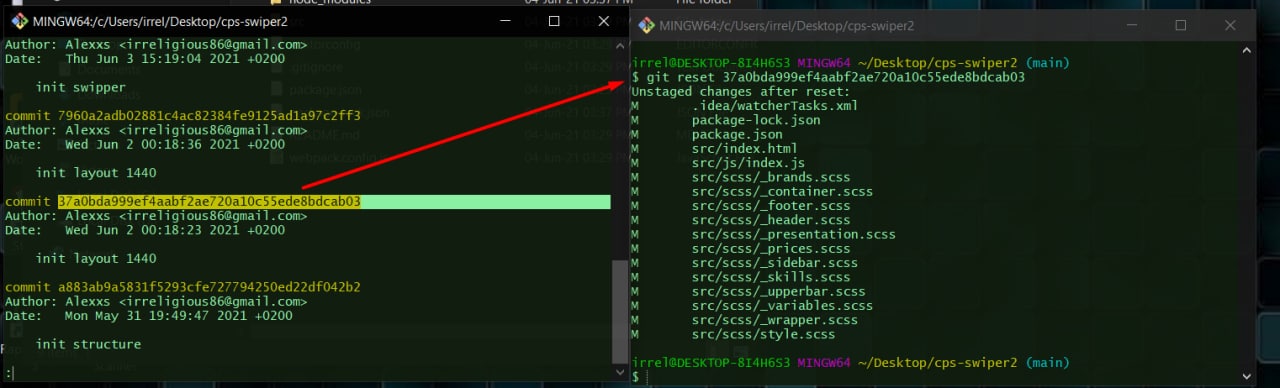Viewport: 1280px width, 388px height.
Task: Click the 'init structure' commit message
Action: pos(88,344)
